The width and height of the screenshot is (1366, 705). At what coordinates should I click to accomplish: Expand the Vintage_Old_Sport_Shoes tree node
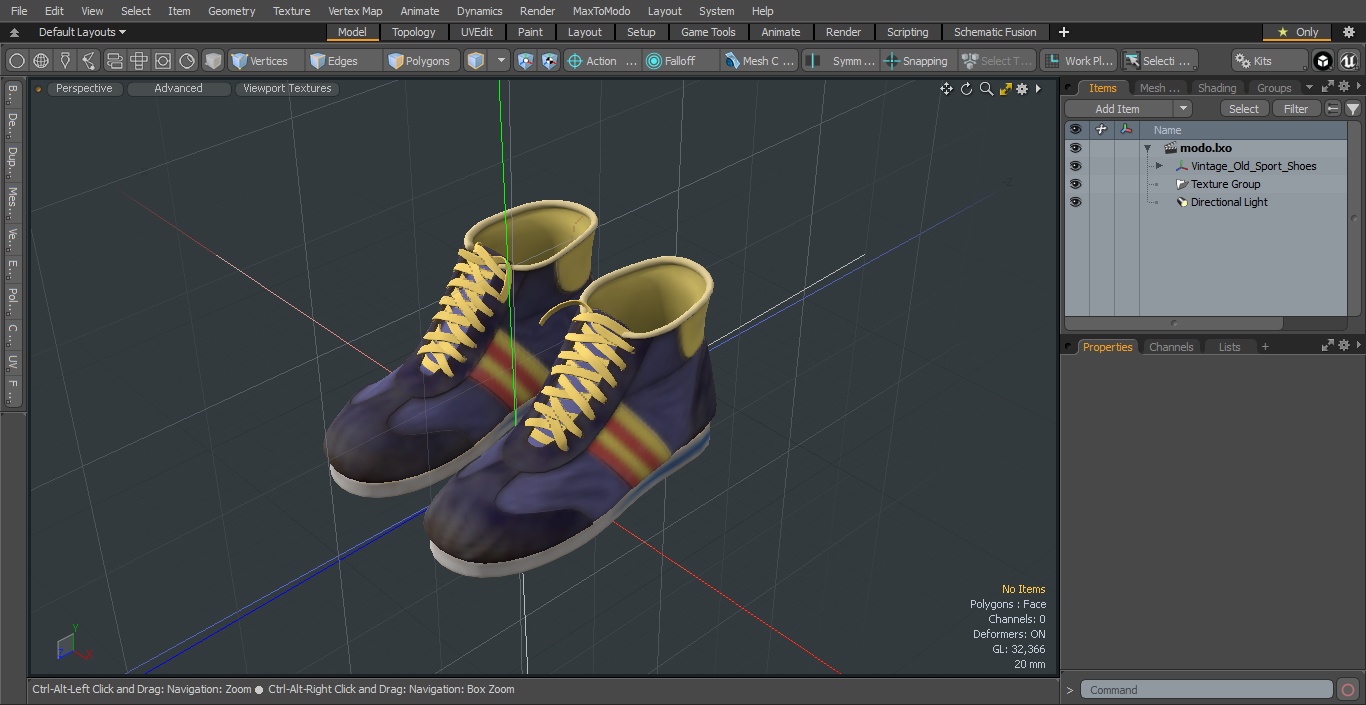coord(1159,166)
